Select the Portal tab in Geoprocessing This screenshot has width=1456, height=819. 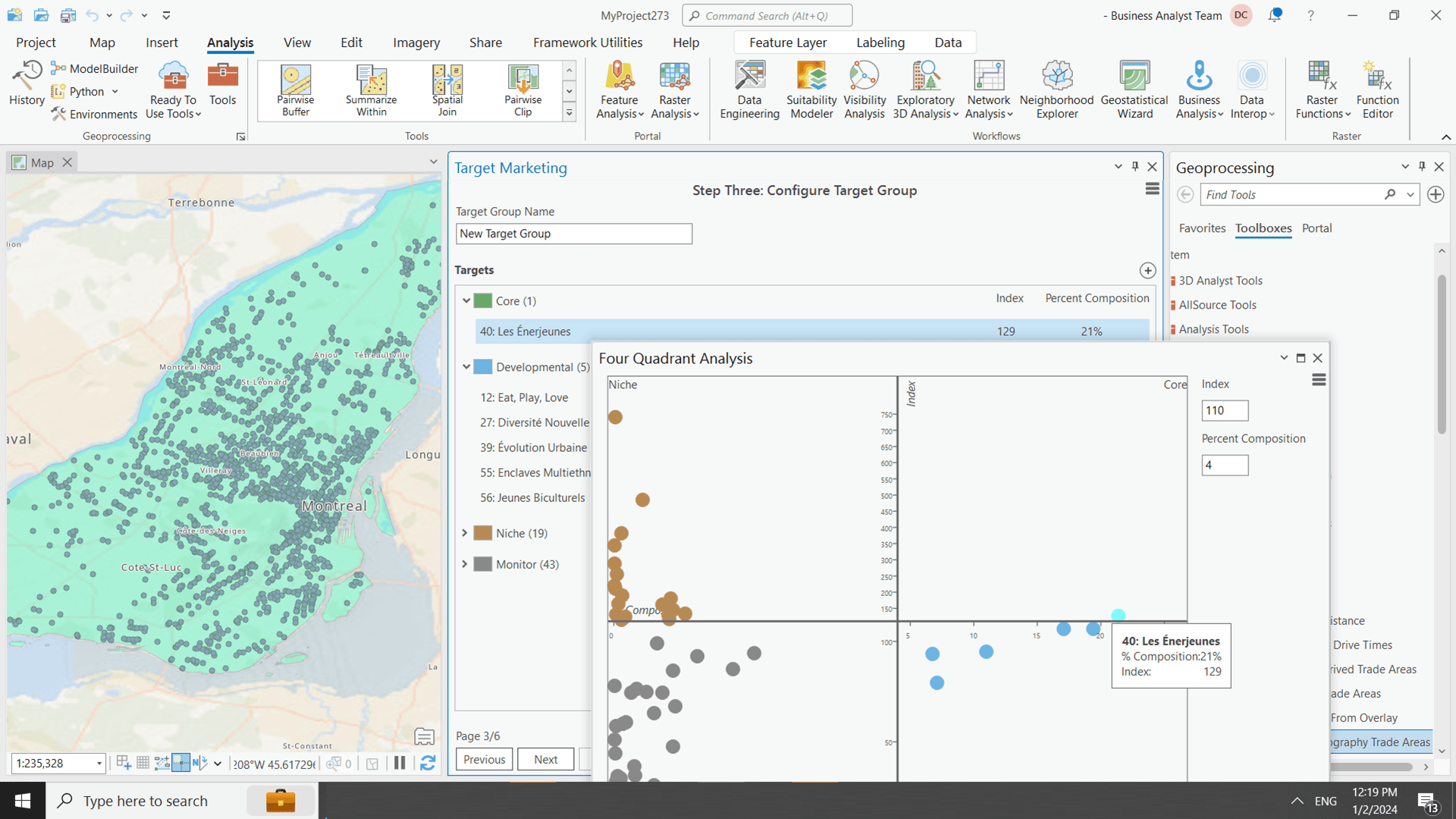click(1317, 228)
